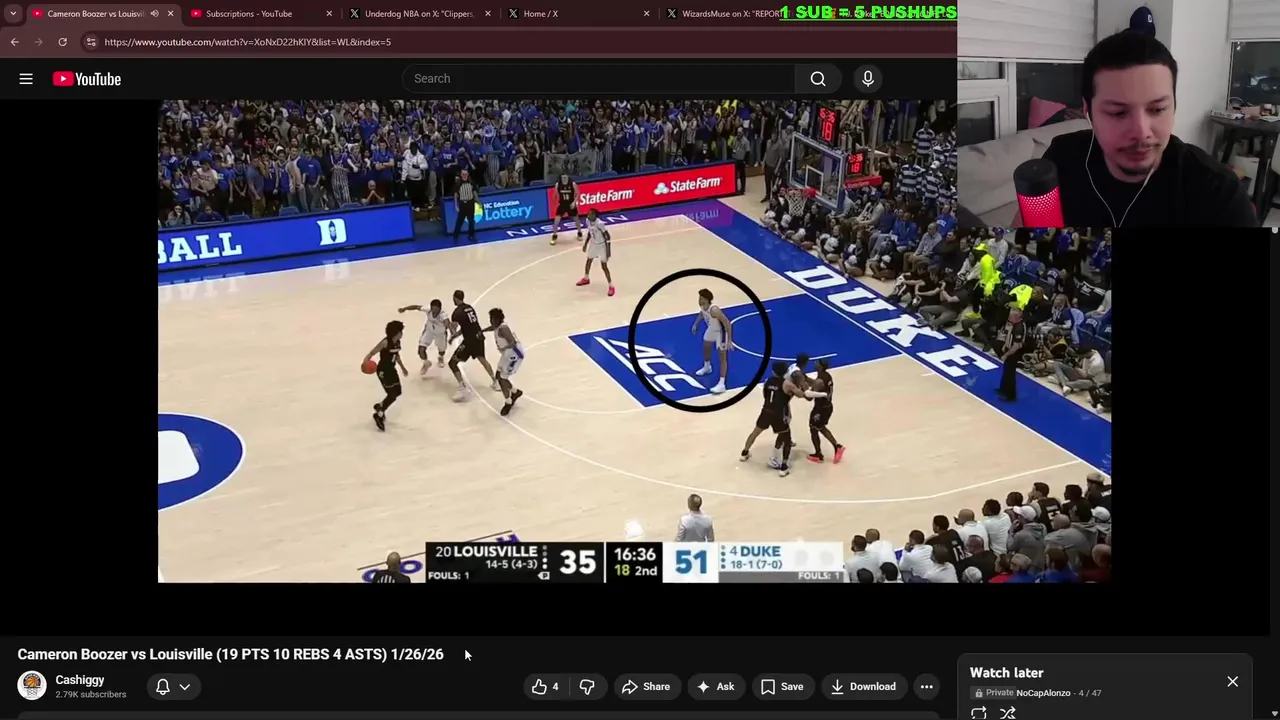Switch to WizardsMuse on X tab
Viewport: 1280px width, 720px height.
point(730,14)
